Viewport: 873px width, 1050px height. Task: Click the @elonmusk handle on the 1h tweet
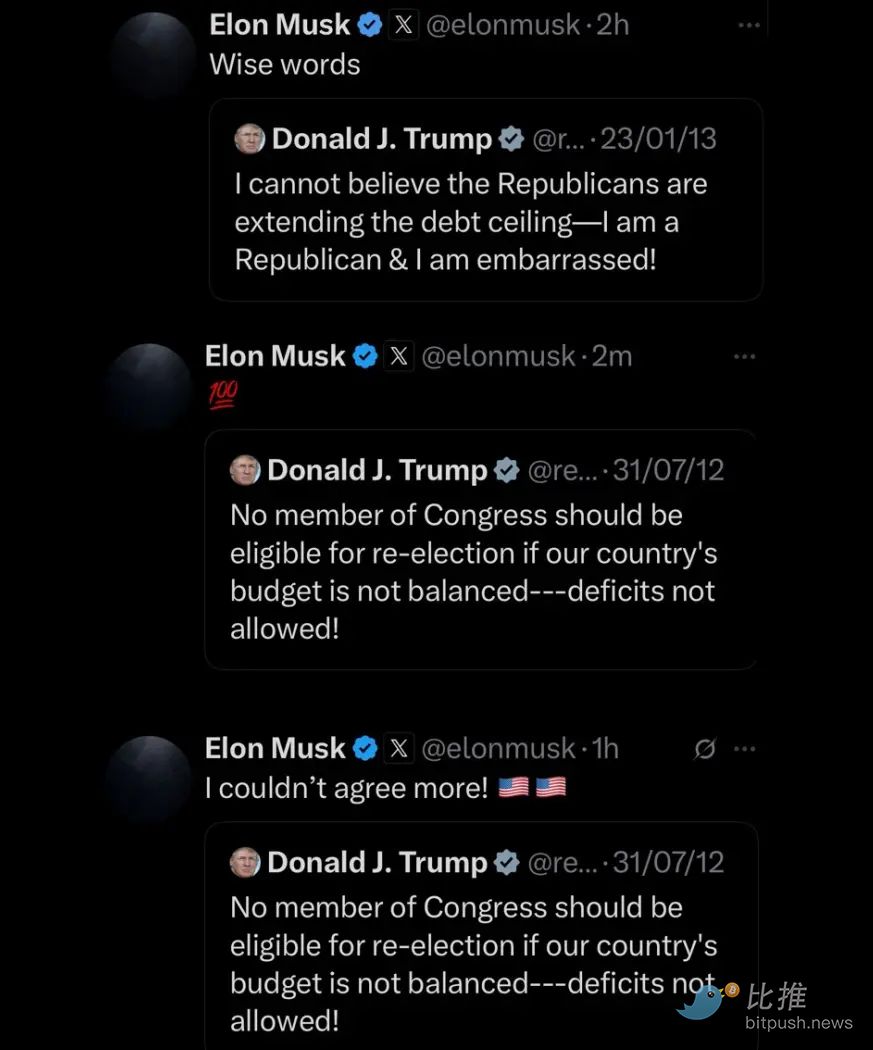498,748
